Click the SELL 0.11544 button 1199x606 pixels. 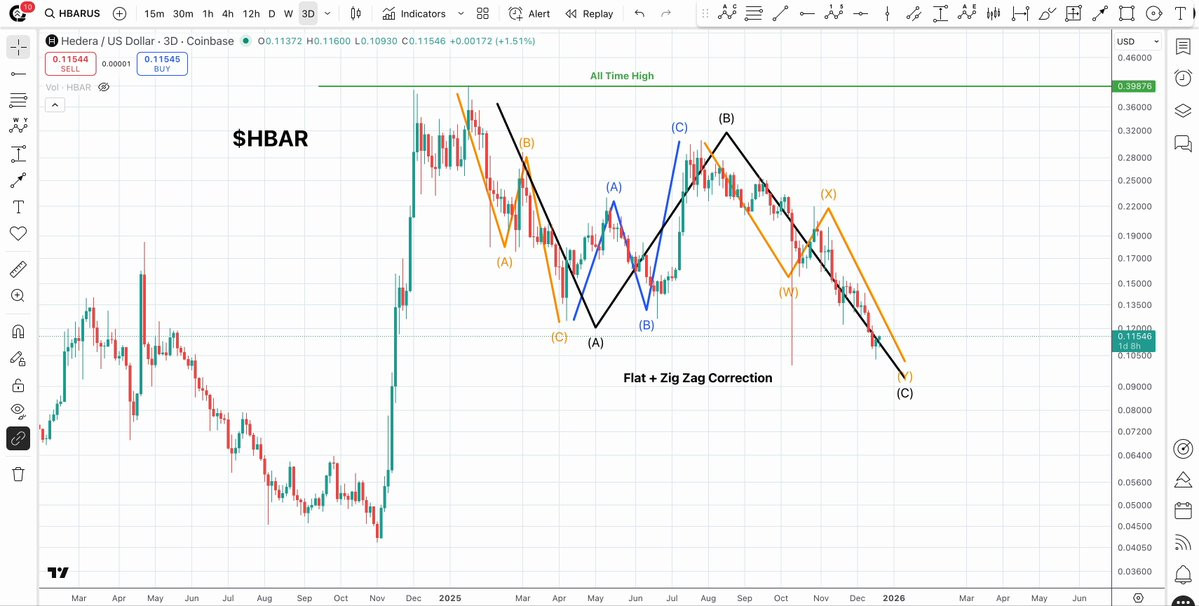coord(70,63)
